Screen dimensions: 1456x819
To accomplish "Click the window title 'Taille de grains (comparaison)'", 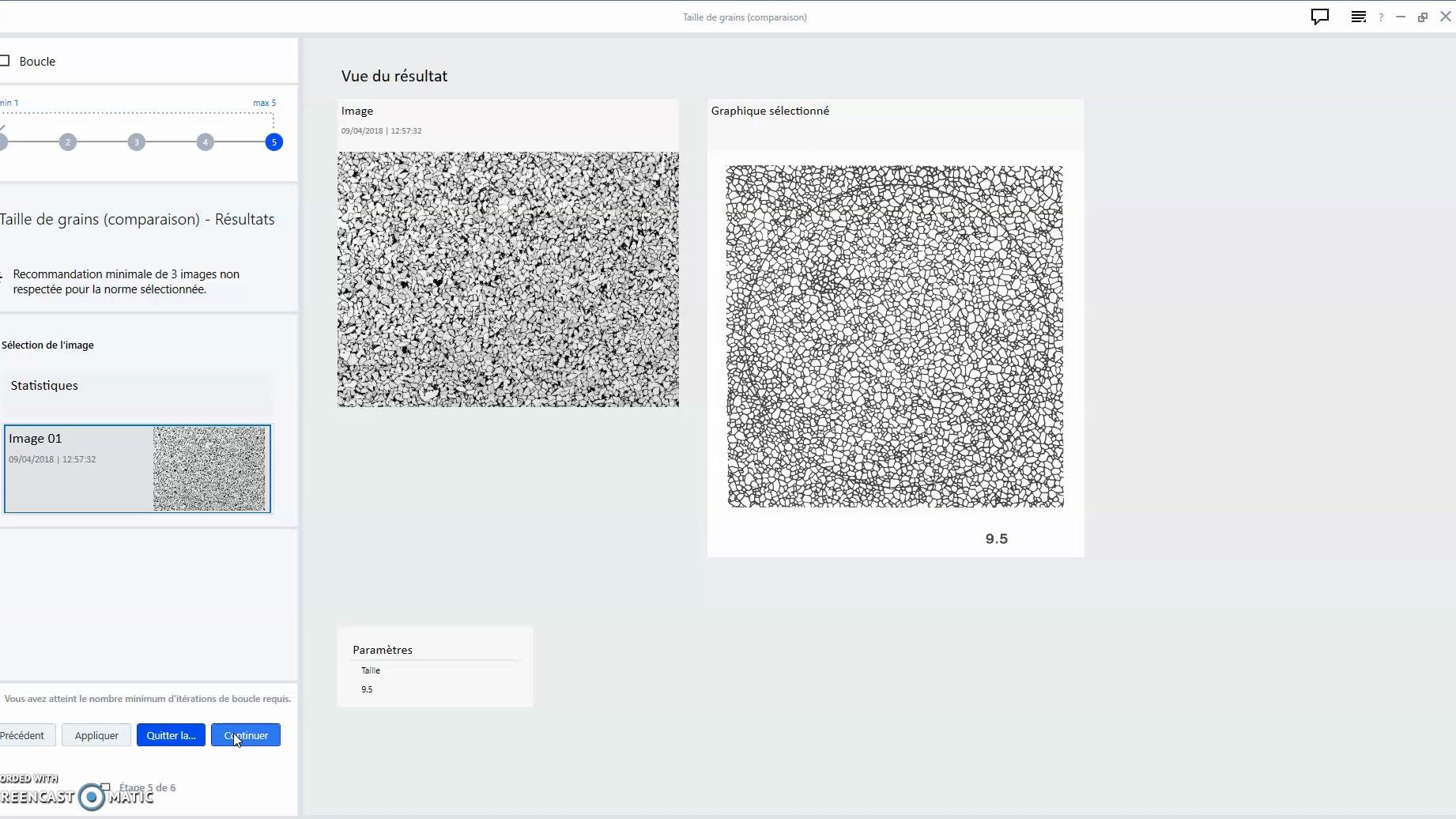I will pos(745,17).
